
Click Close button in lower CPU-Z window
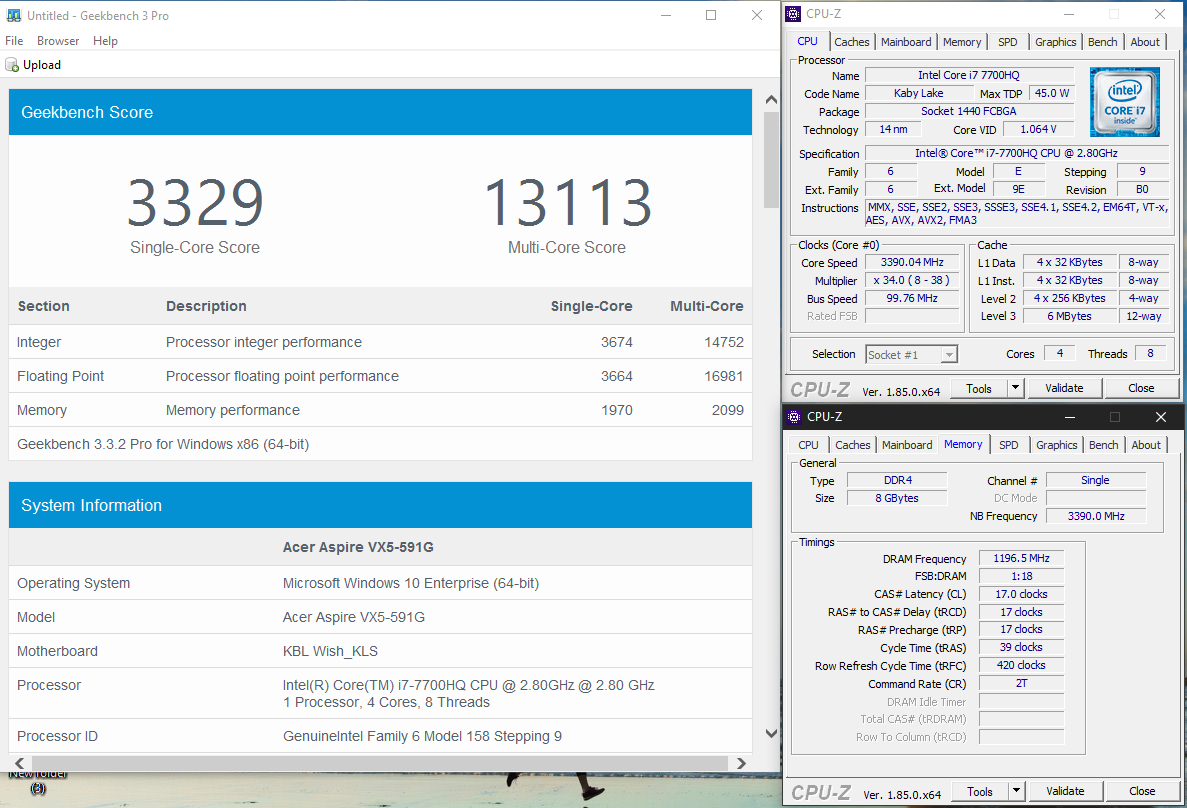point(1142,791)
